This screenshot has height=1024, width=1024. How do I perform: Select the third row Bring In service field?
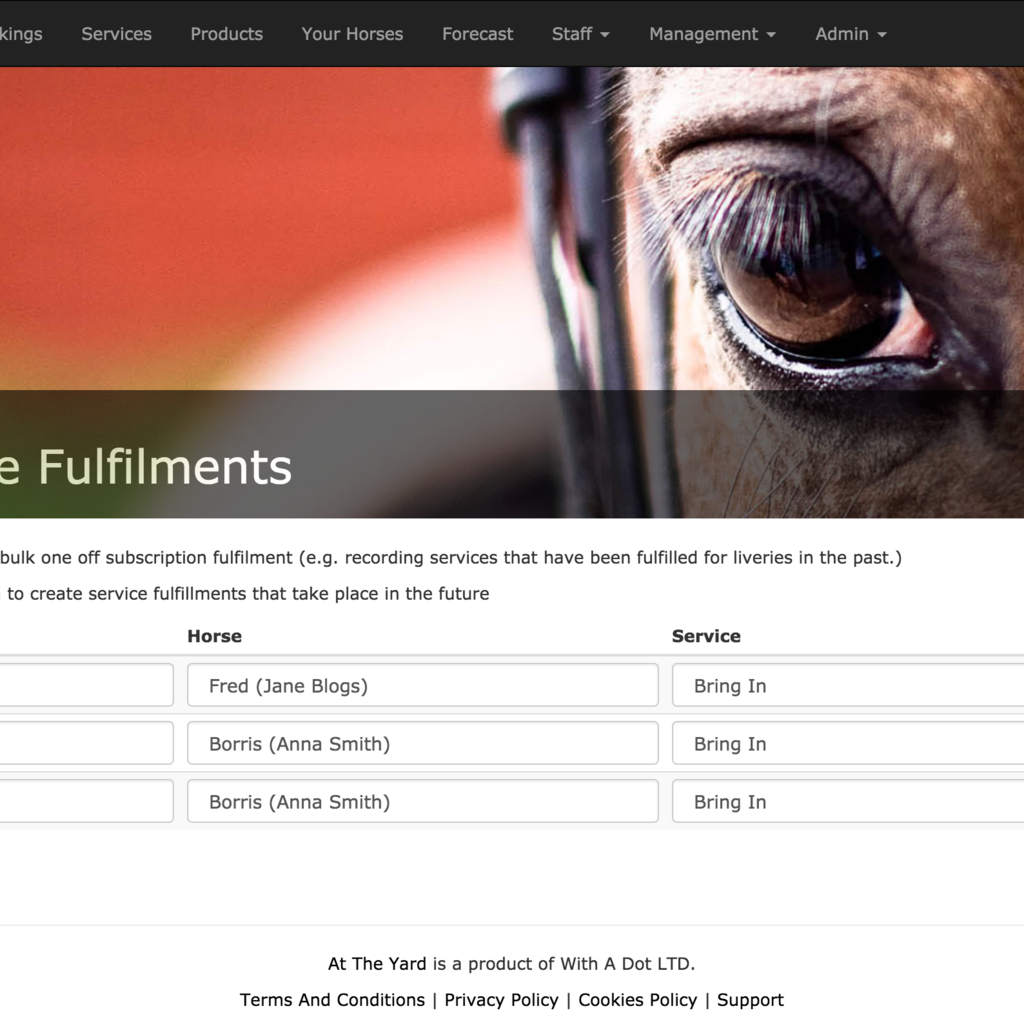848,801
